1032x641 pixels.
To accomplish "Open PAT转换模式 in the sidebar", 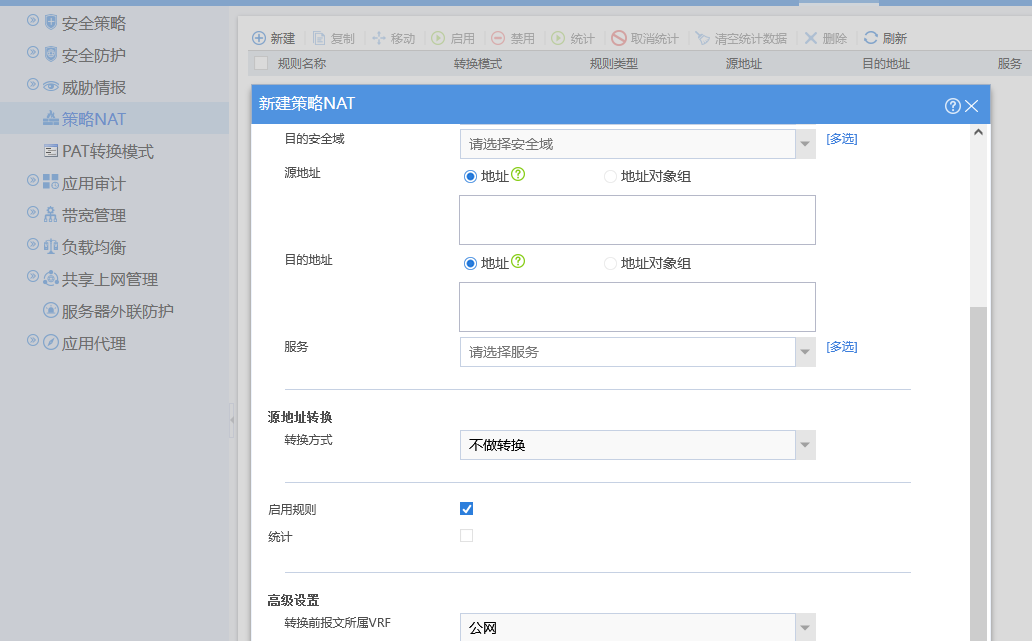I will pyautogui.click(x=107, y=151).
